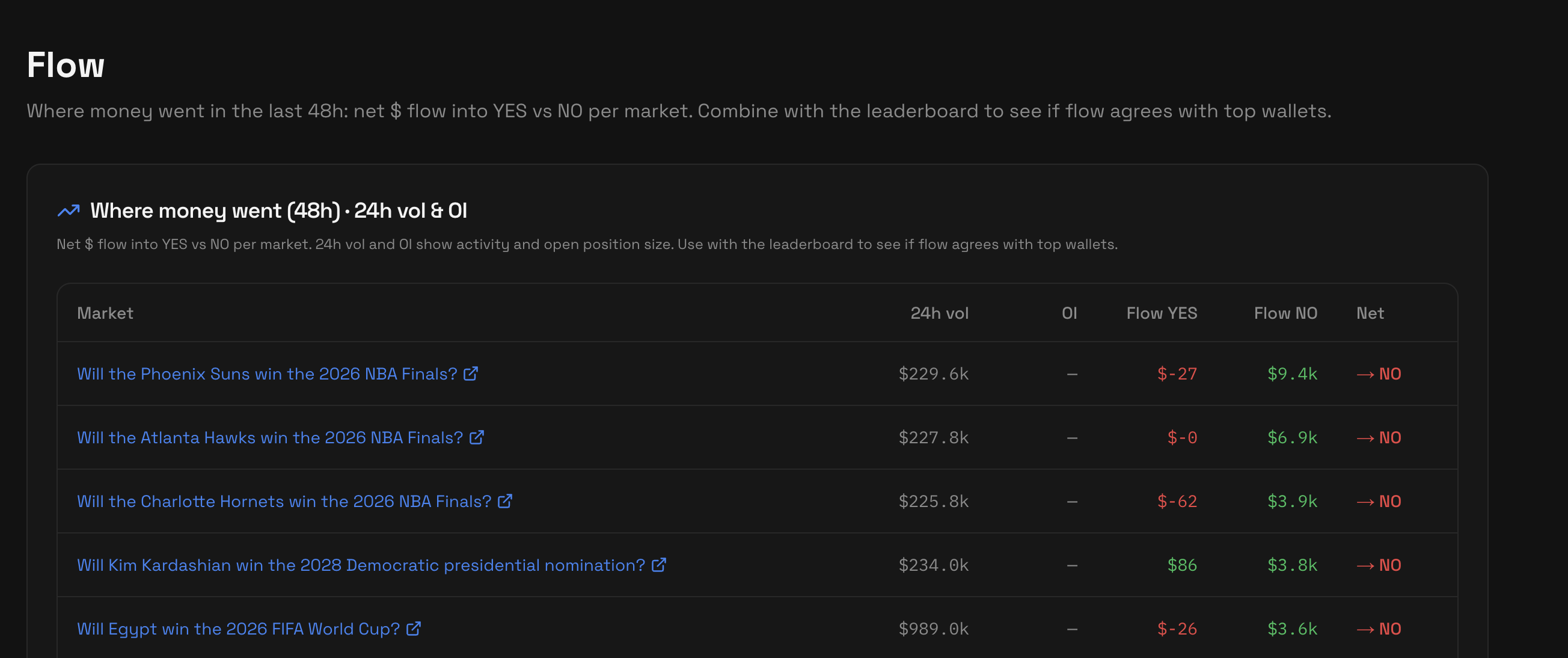Open the Atlanta Hawks 2026 NBA Finals market

click(x=270, y=438)
